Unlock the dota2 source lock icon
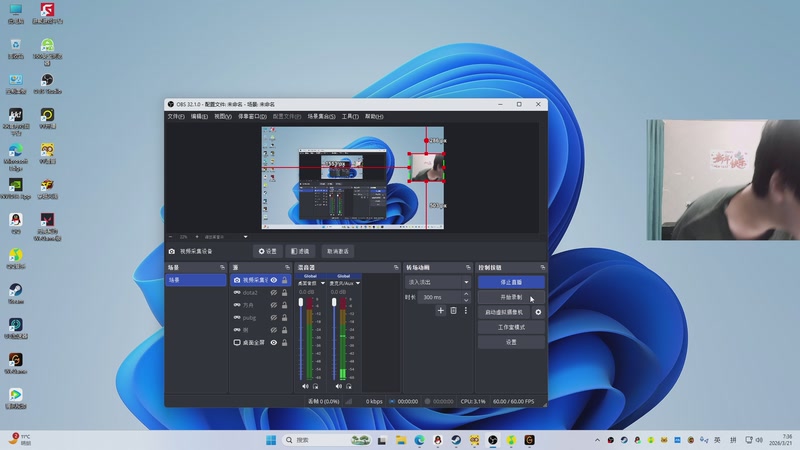Screen dimensions: 800x450 (x=283, y=292)
